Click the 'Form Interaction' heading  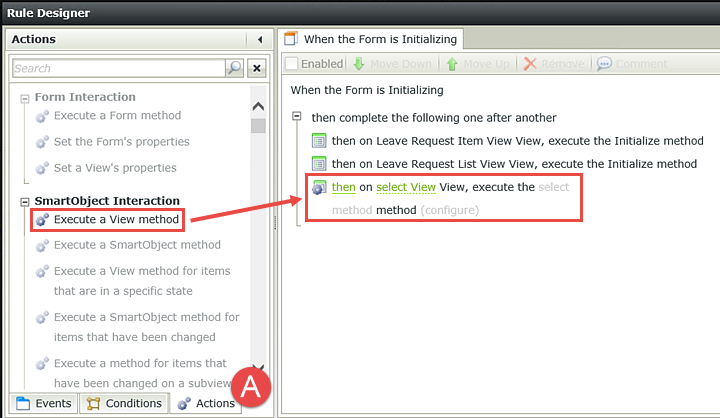point(85,97)
